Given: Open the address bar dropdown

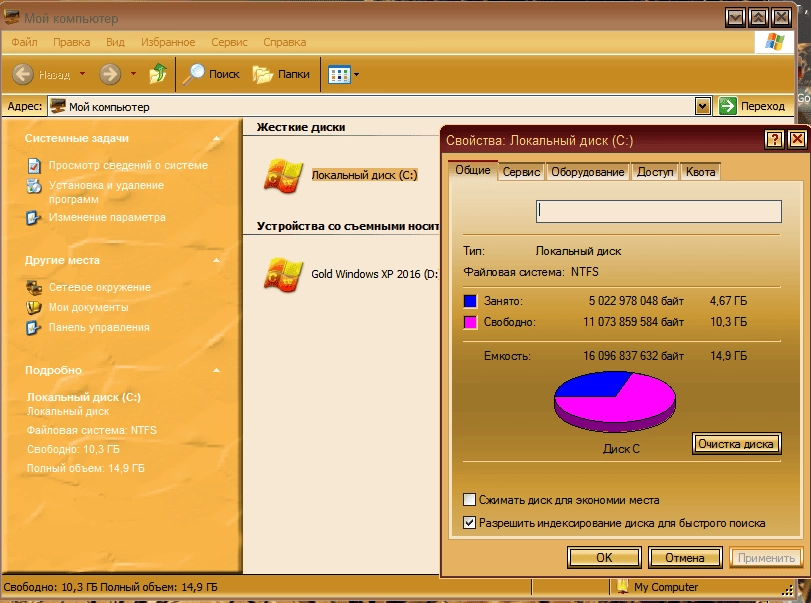Looking at the screenshot, I should coord(702,107).
